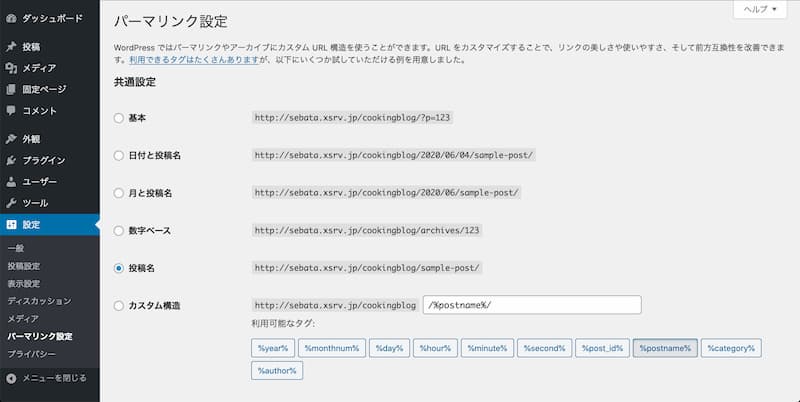This screenshot has width=800, height=402.
Task: Open プライバシー submenu item
Action: click(32, 354)
